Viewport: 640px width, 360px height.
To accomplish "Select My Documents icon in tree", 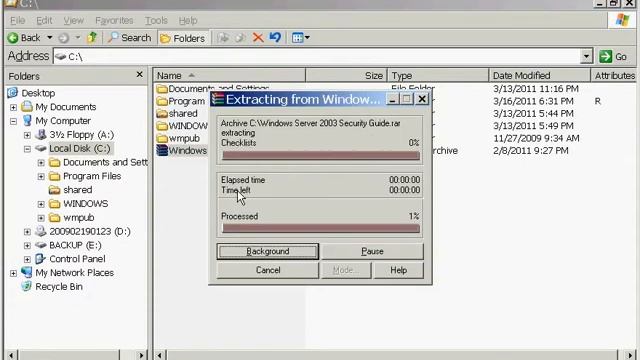I will click(x=27, y=107).
